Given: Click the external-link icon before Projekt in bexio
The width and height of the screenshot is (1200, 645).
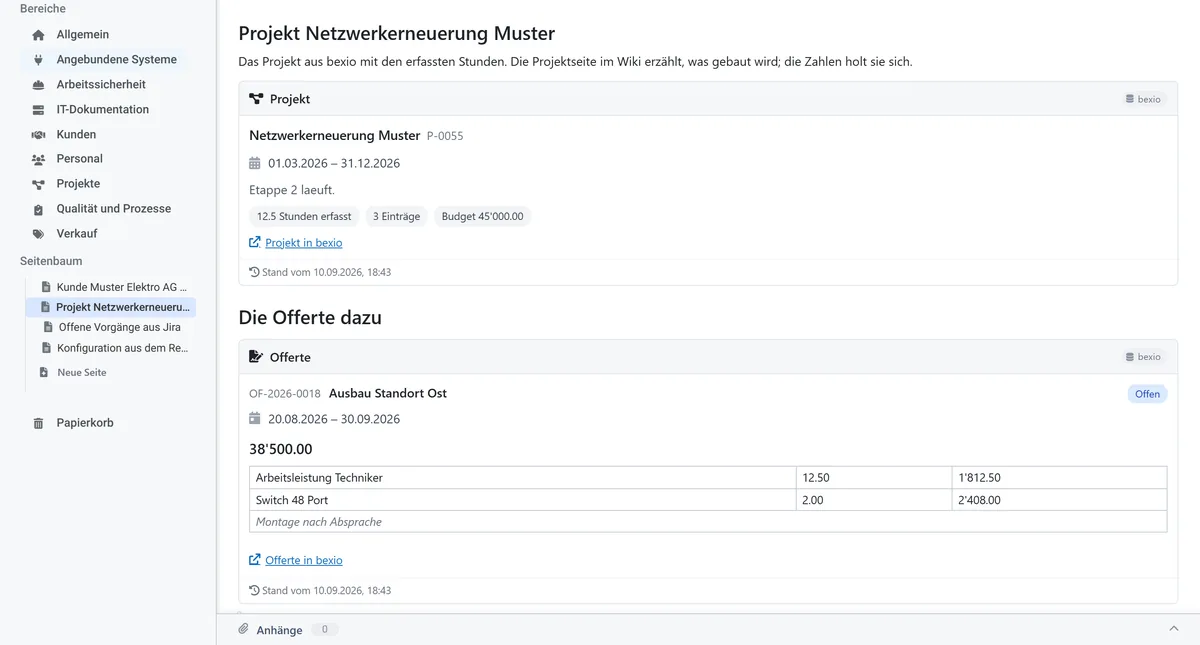Looking at the screenshot, I should (254, 243).
